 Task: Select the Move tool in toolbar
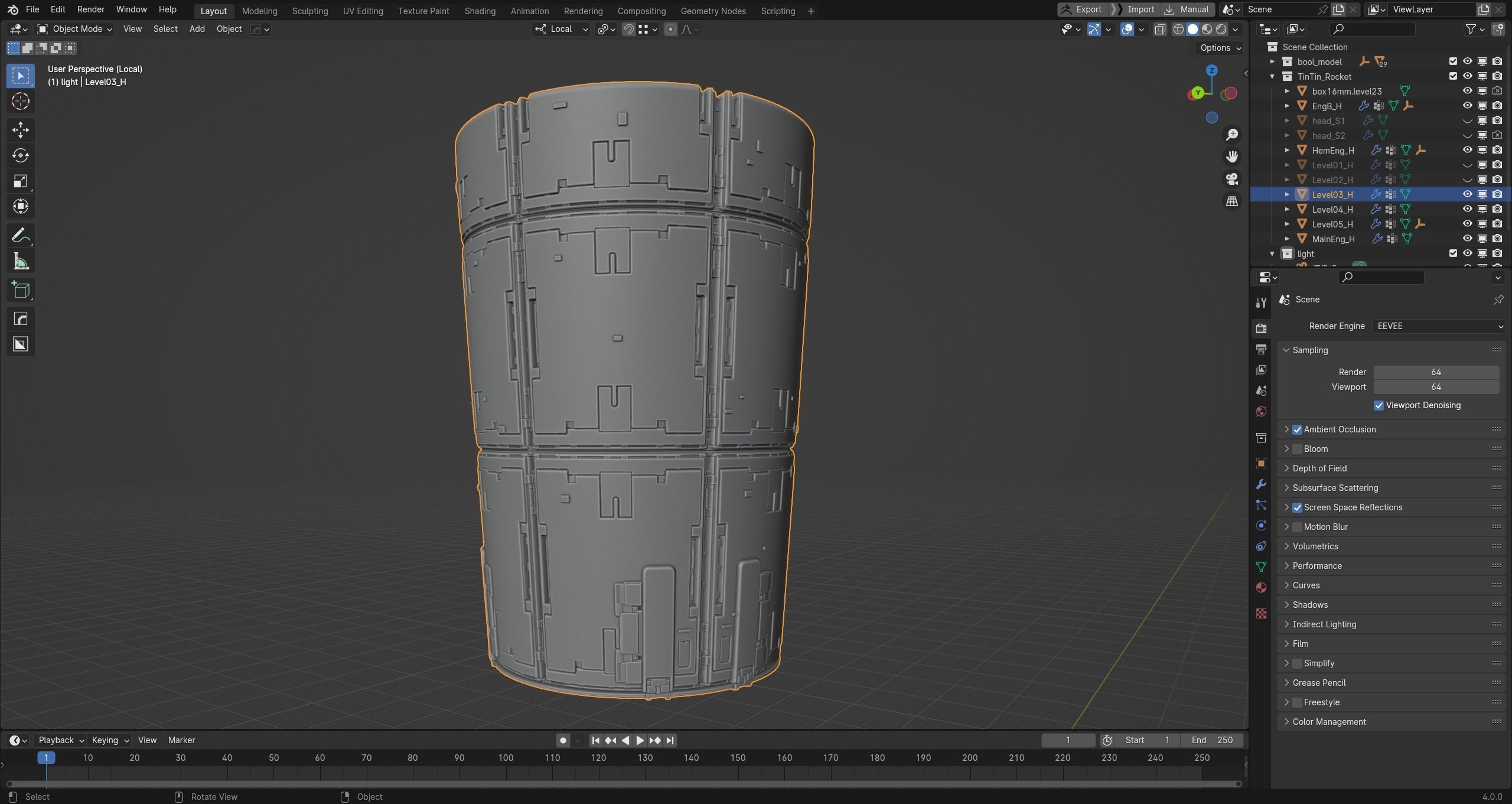click(x=21, y=130)
